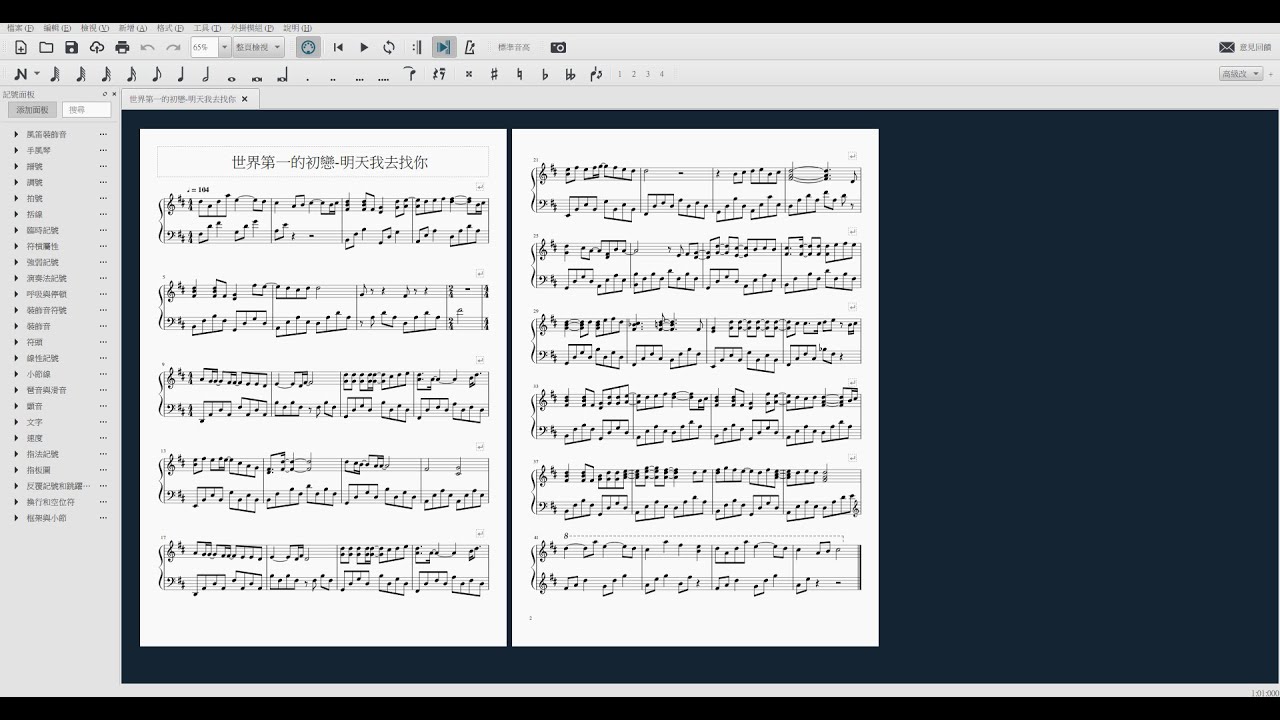This screenshot has width=1280, height=720.
Task: Apply the natural accidental
Action: tap(519, 74)
